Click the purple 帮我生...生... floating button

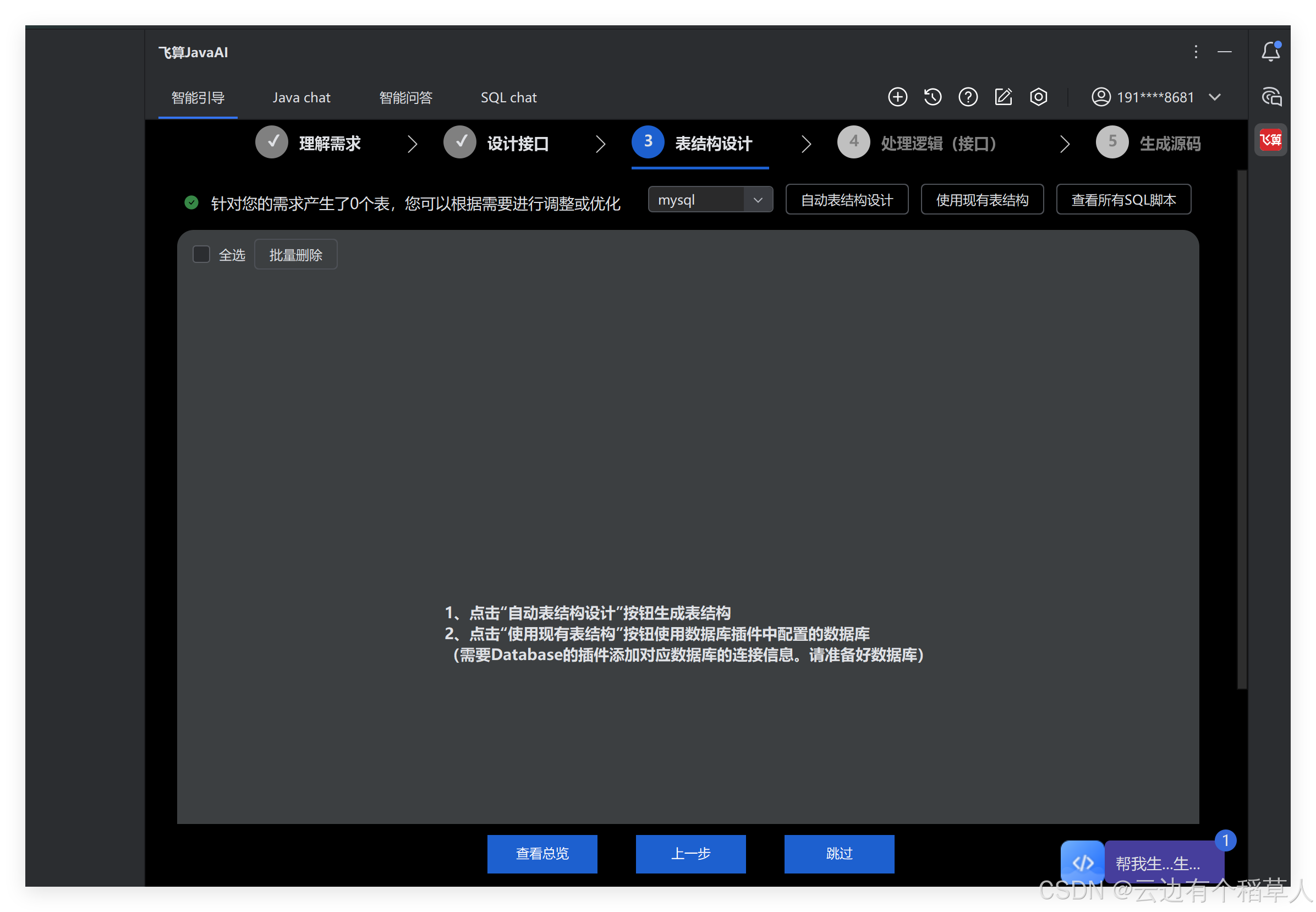(x=1164, y=863)
